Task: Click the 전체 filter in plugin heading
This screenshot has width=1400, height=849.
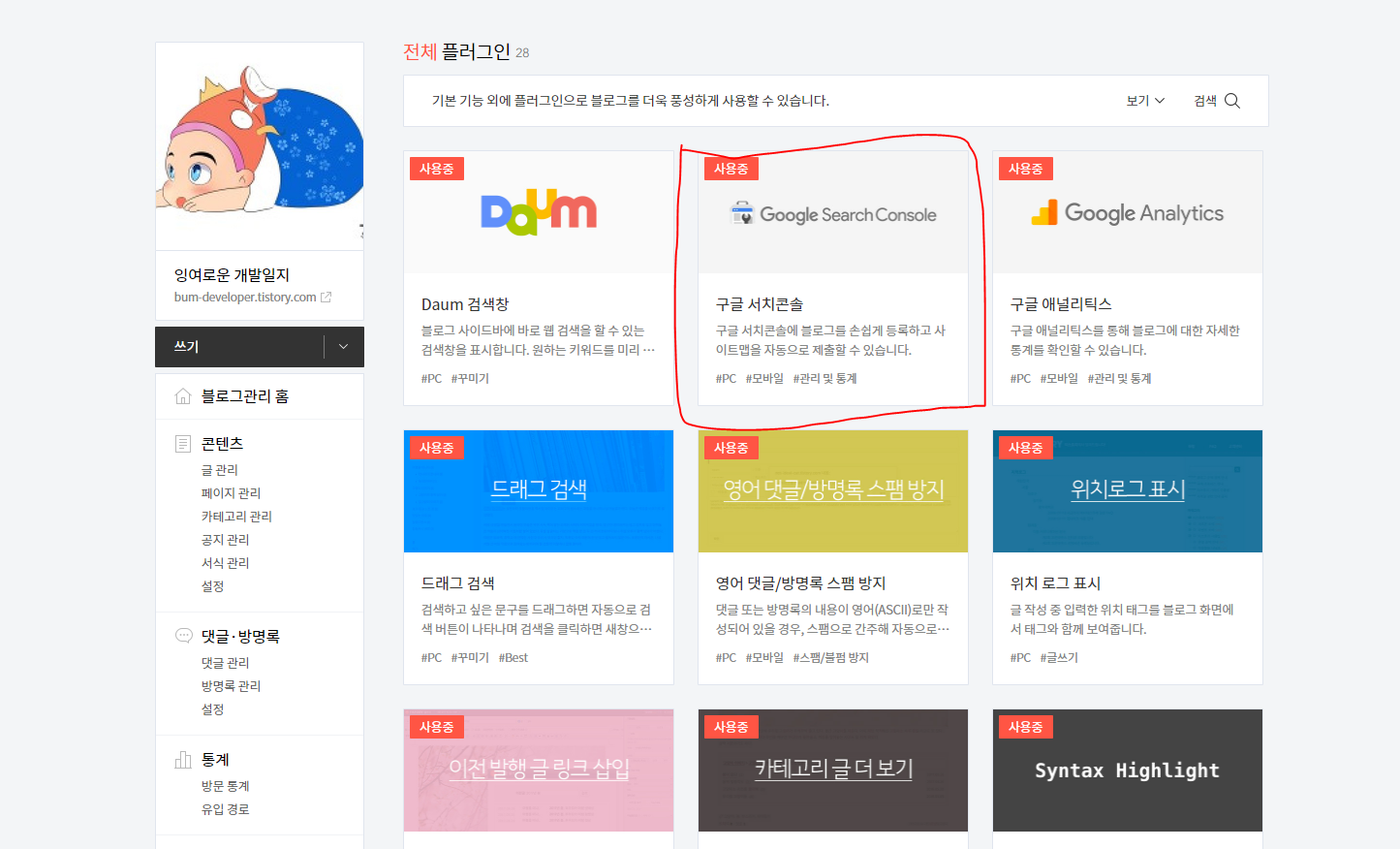Action: point(420,51)
